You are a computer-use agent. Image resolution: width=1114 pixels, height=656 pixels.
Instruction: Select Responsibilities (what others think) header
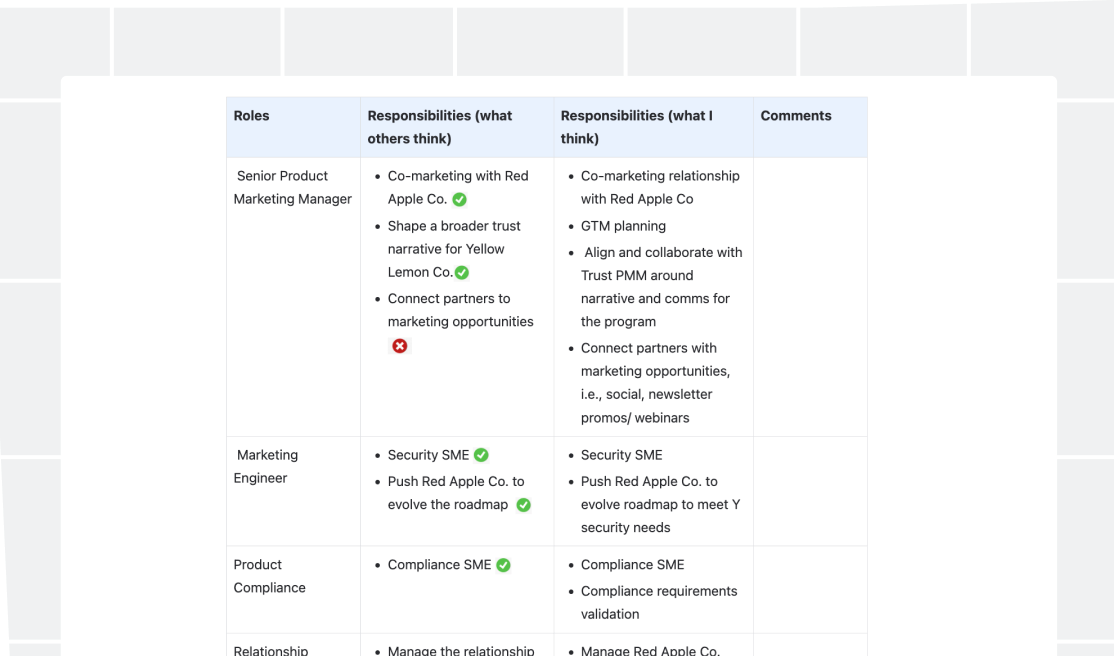457,127
